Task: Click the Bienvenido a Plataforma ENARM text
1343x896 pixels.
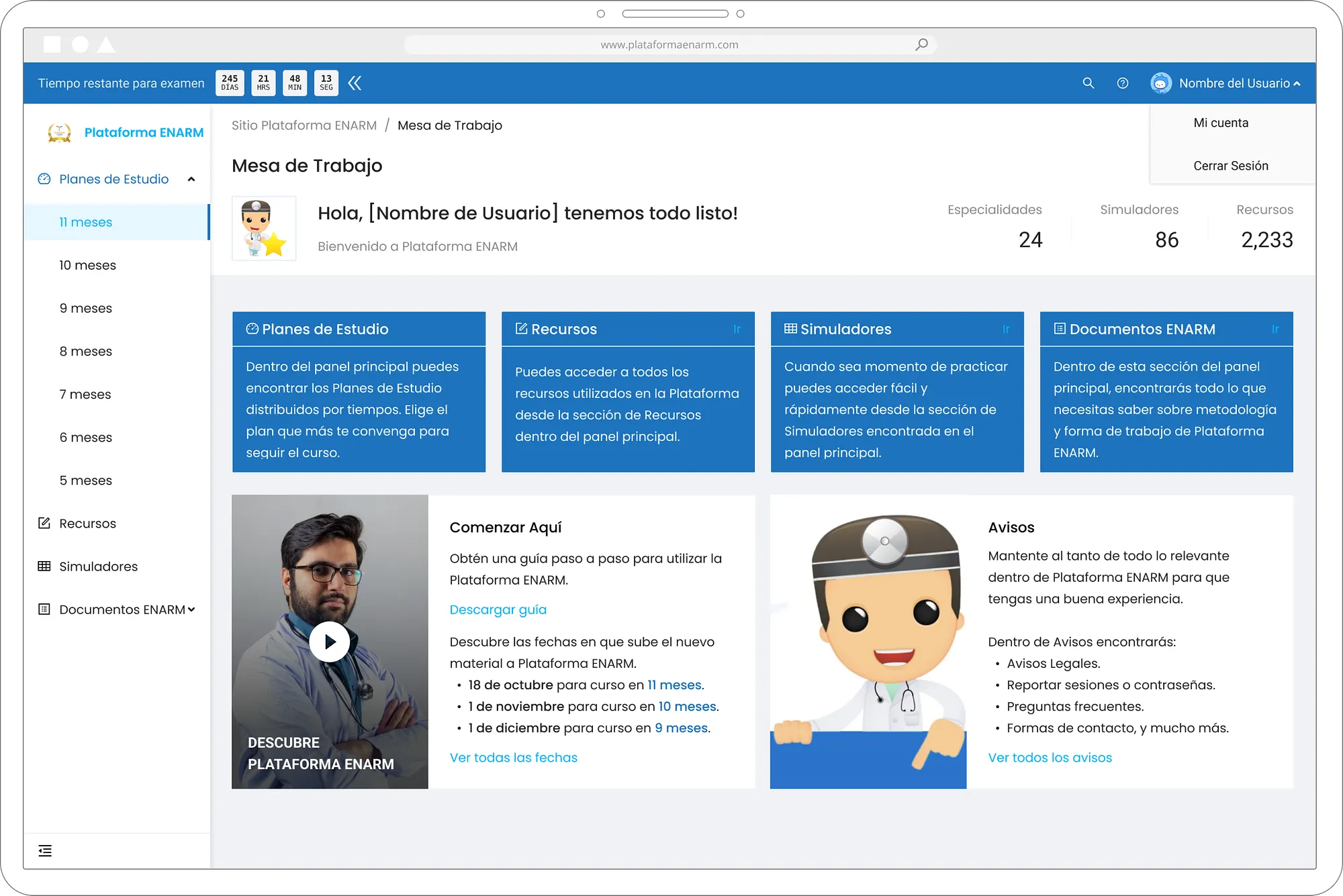Action: pos(418,246)
